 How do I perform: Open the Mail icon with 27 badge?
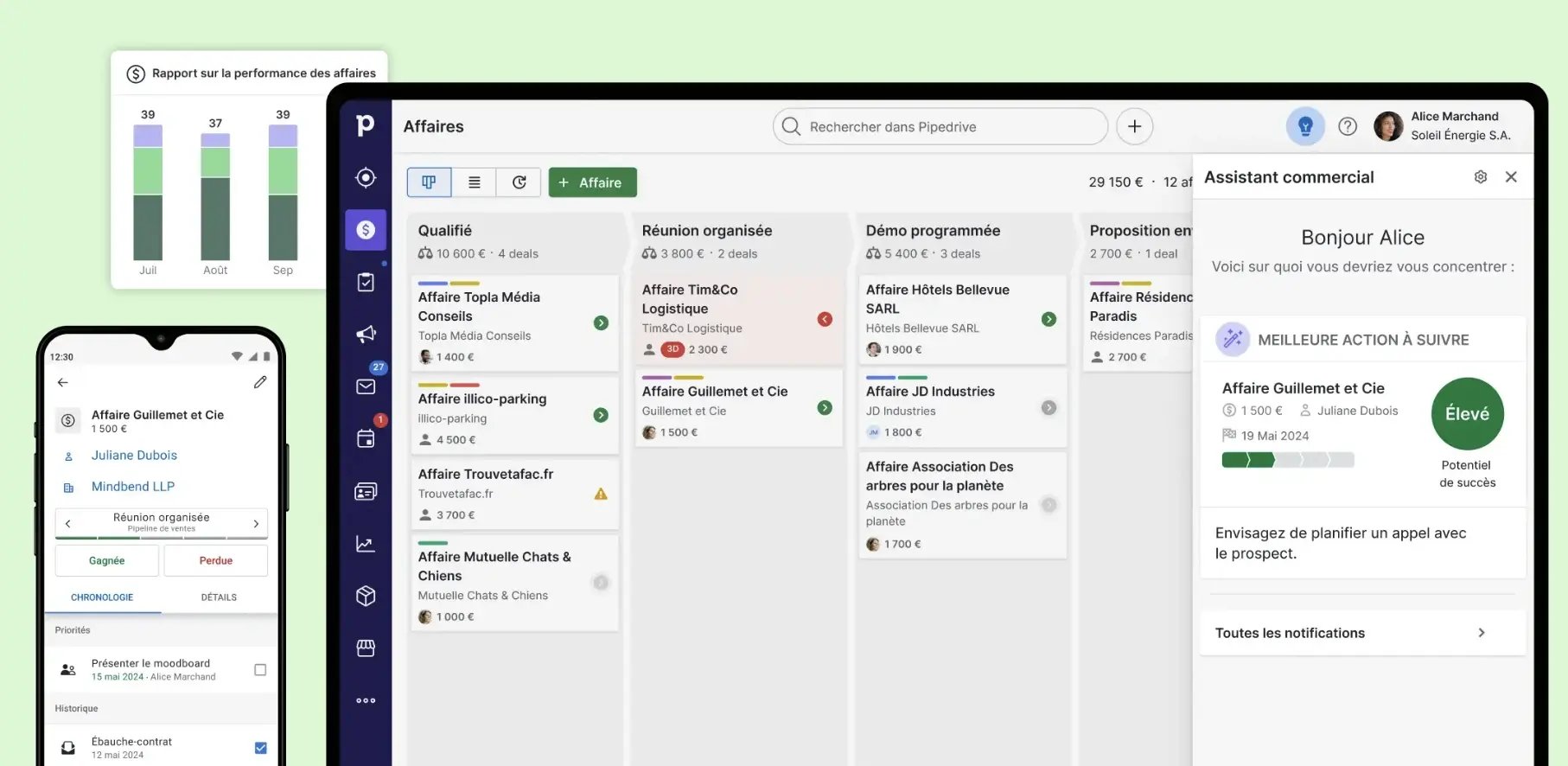click(366, 386)
